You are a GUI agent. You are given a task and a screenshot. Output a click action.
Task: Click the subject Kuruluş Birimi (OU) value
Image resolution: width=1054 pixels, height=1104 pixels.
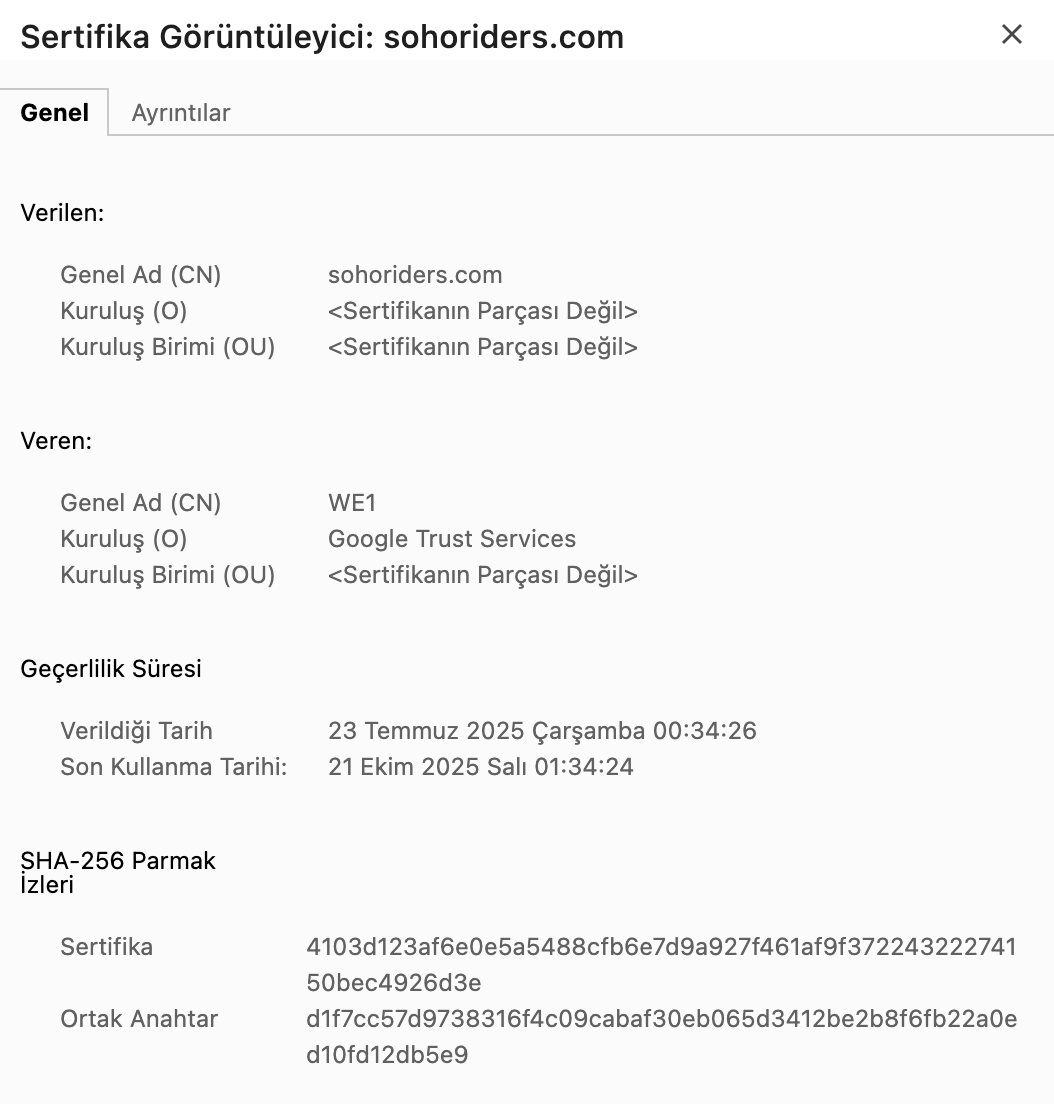click(x=483, y=346)
